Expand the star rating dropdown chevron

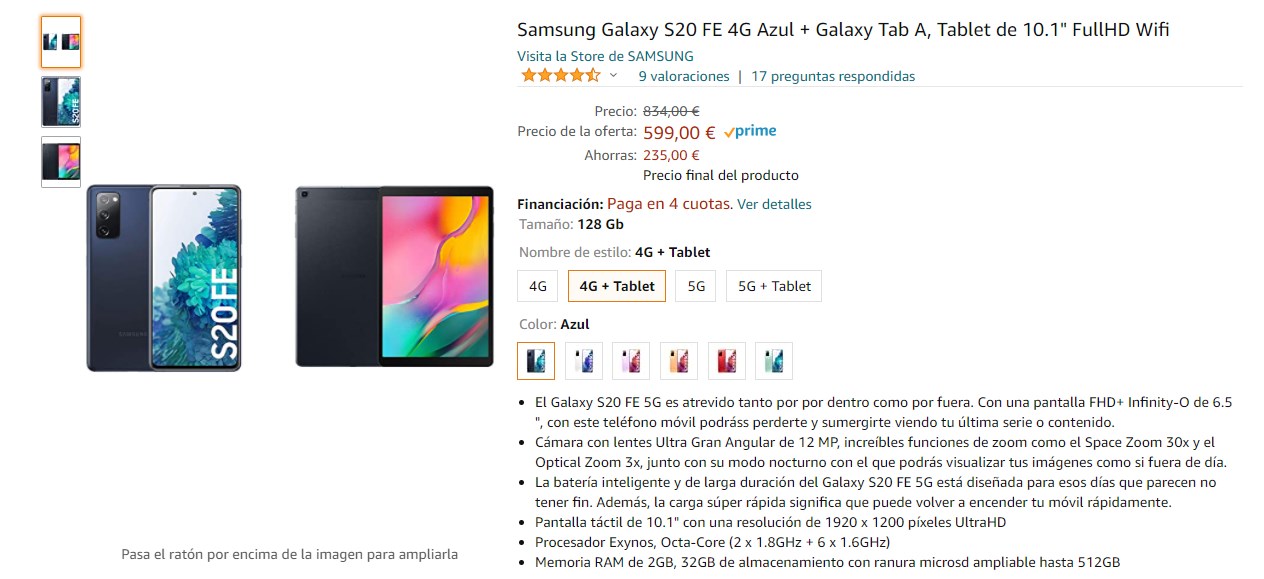click(614, 76)
